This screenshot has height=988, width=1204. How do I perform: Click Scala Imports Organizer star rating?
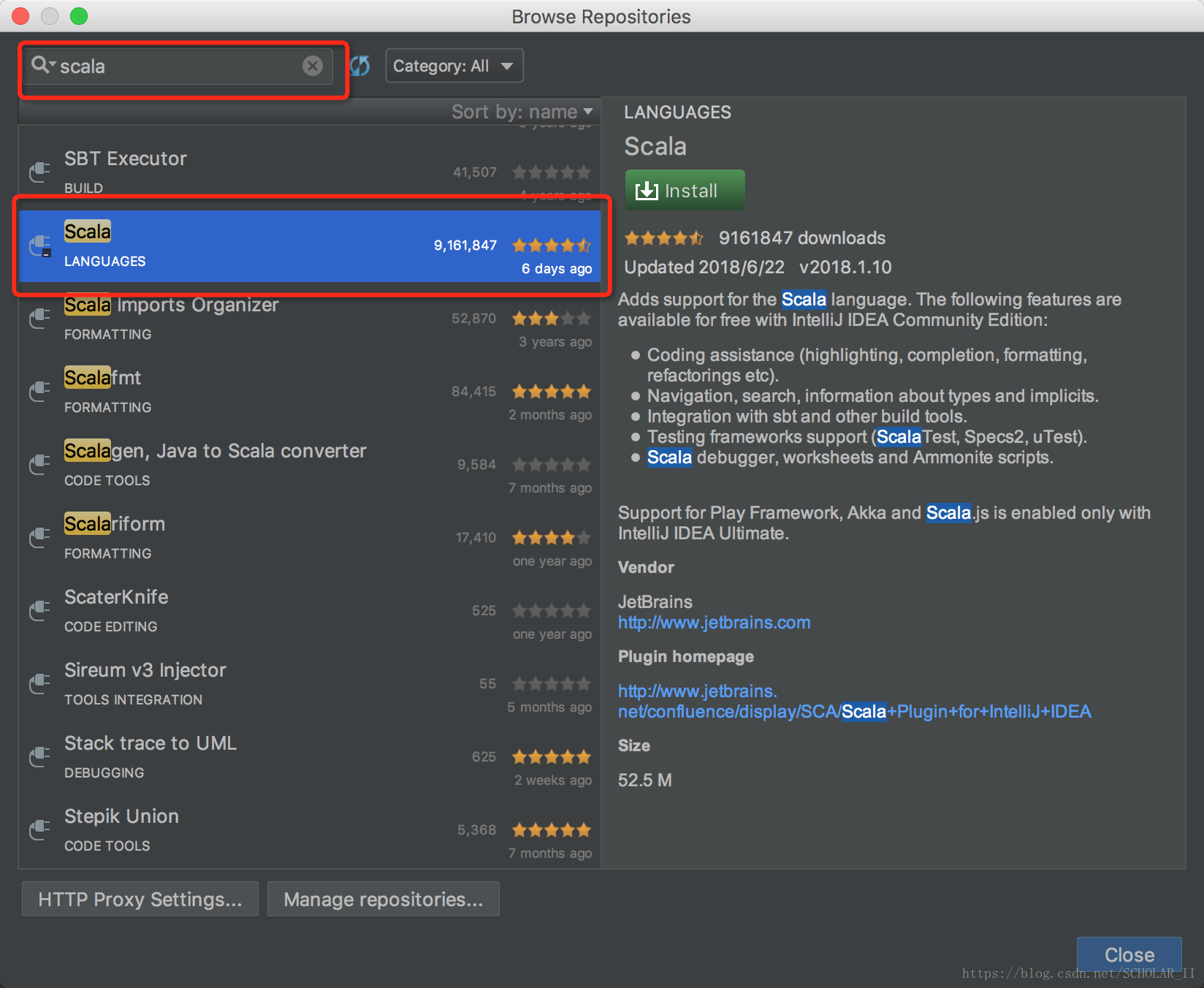(552, 319)
